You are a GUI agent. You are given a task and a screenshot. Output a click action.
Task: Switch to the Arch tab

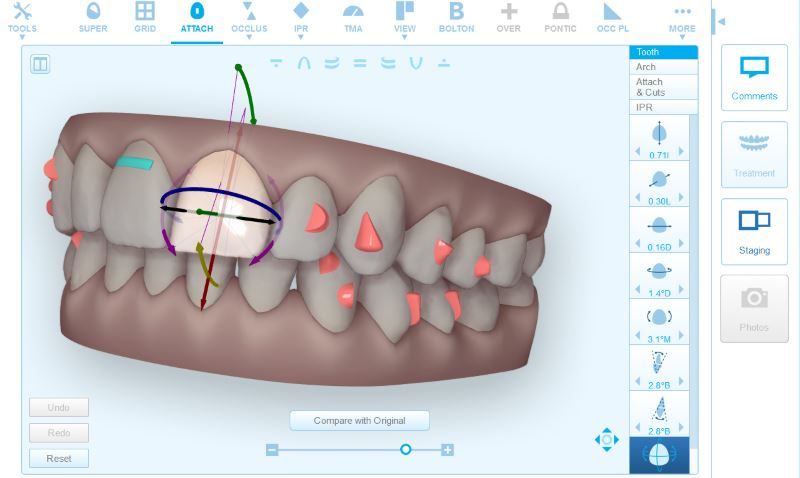[663, 67]
